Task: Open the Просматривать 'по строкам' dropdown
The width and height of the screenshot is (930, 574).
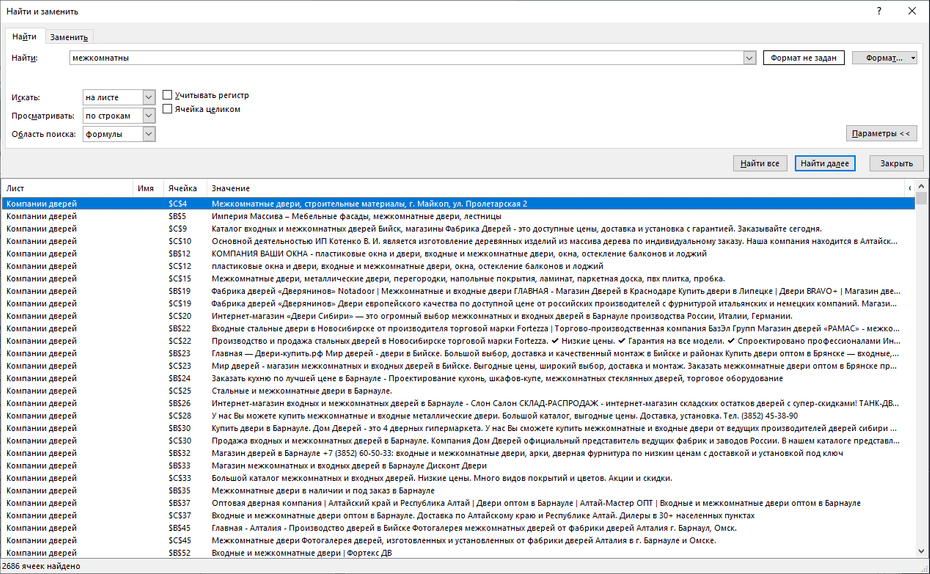Action: click(149, 116)
